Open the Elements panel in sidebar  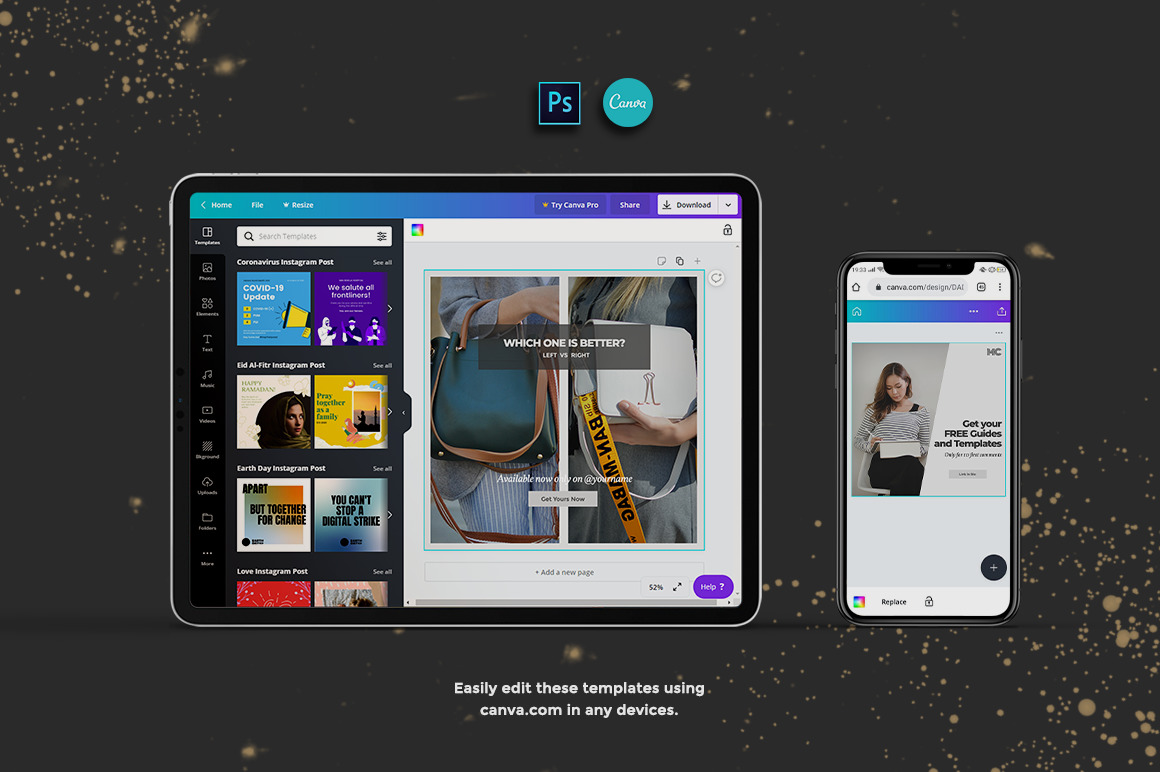click(207, 306)
